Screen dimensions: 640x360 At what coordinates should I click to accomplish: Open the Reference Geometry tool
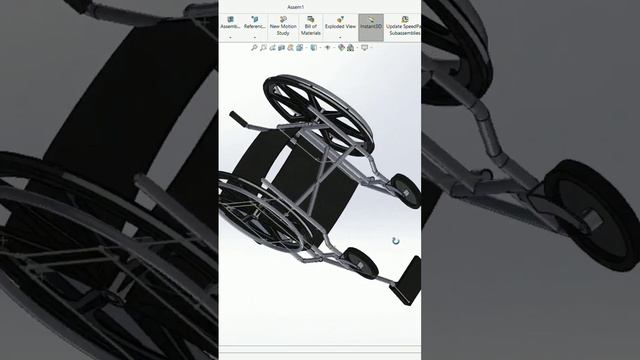255,23
